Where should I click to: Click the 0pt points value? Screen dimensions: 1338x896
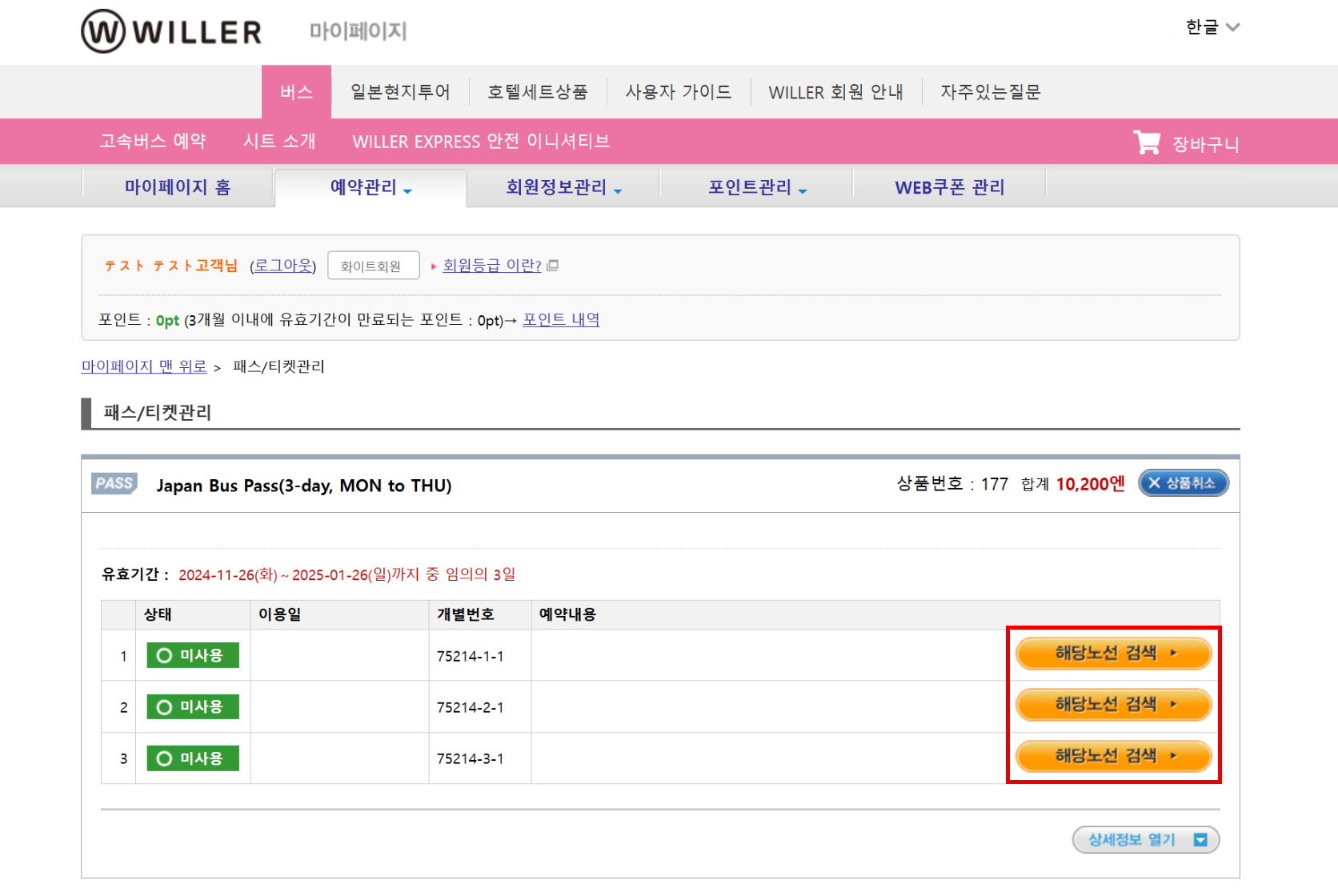(x=167, y=320)
